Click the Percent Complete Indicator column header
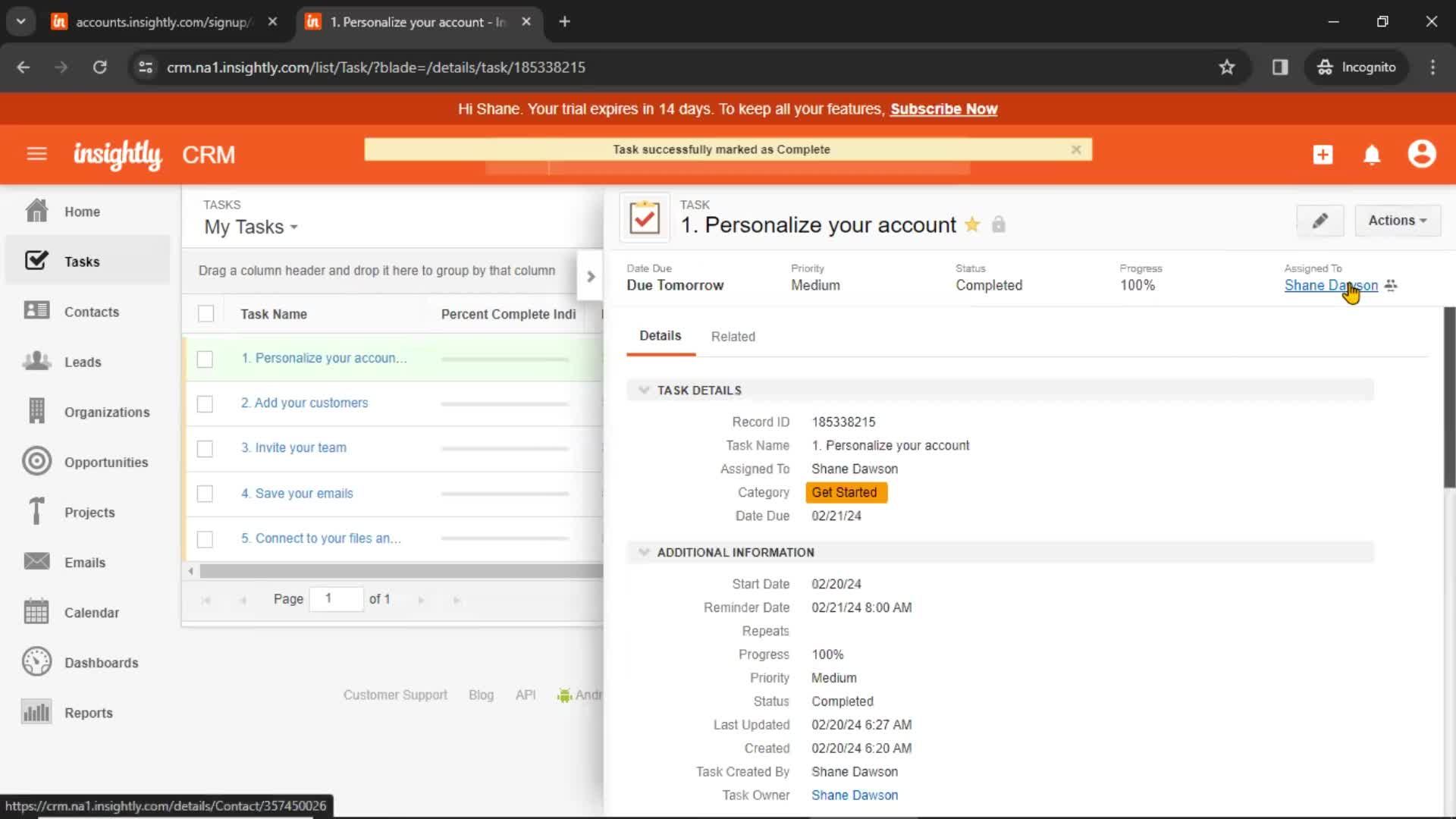 [508, 314]
